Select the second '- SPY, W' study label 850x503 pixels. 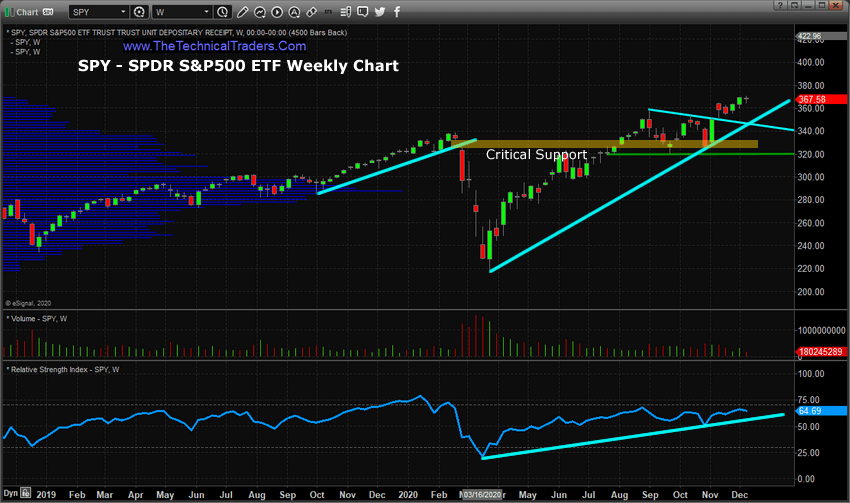pyautogui.click(x=25, y=52)
